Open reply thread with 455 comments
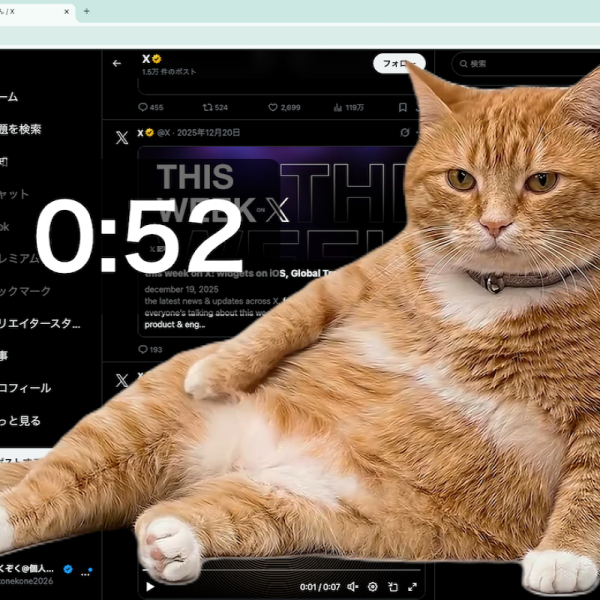 (151, 108)
